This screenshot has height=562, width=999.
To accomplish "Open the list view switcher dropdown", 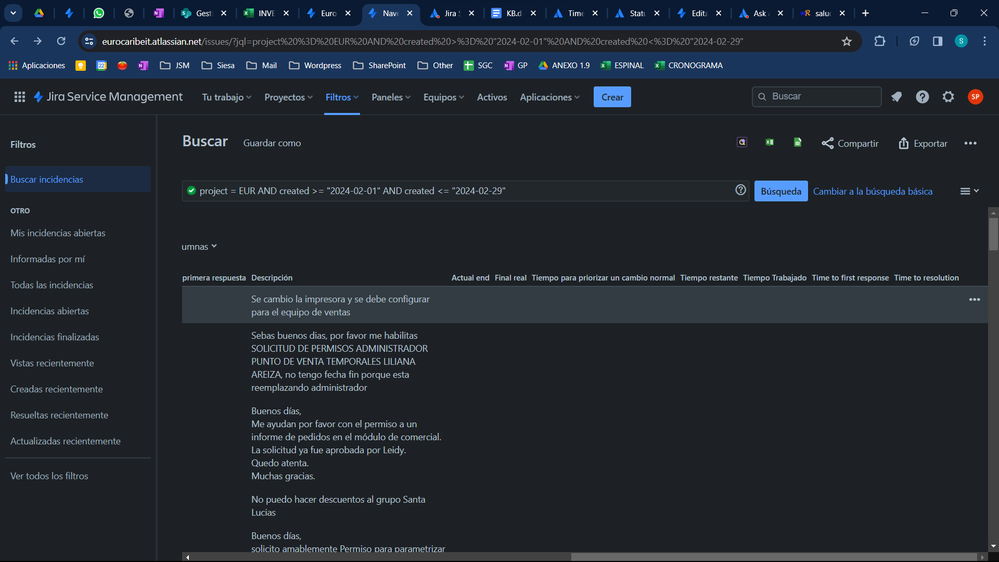I will click(970, 191).
